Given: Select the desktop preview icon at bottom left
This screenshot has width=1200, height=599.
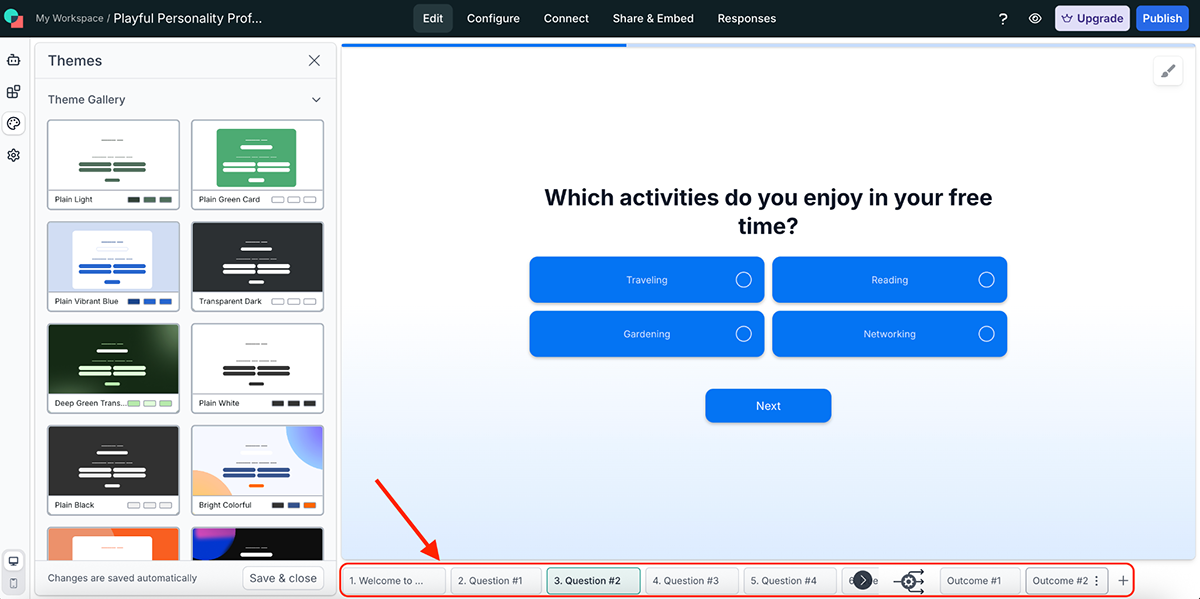Looking at the screenshot, I should (x=13, y=561).
